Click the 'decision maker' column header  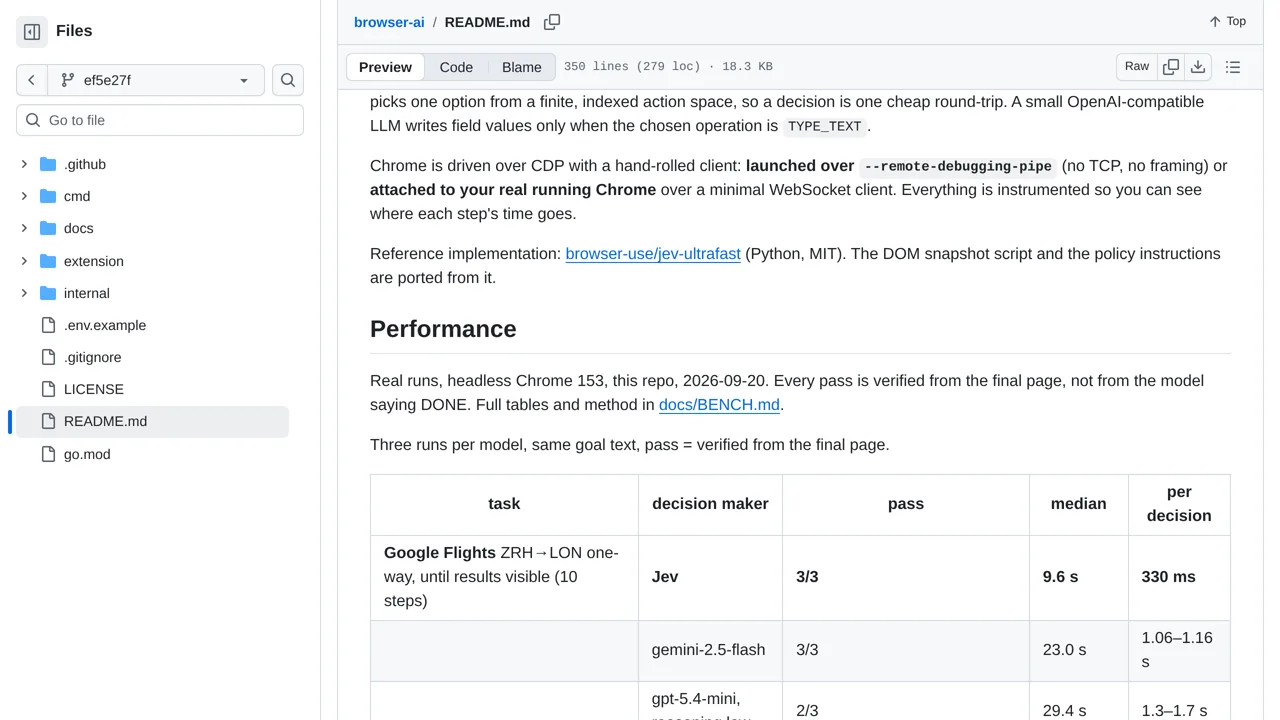coord(710,504)
